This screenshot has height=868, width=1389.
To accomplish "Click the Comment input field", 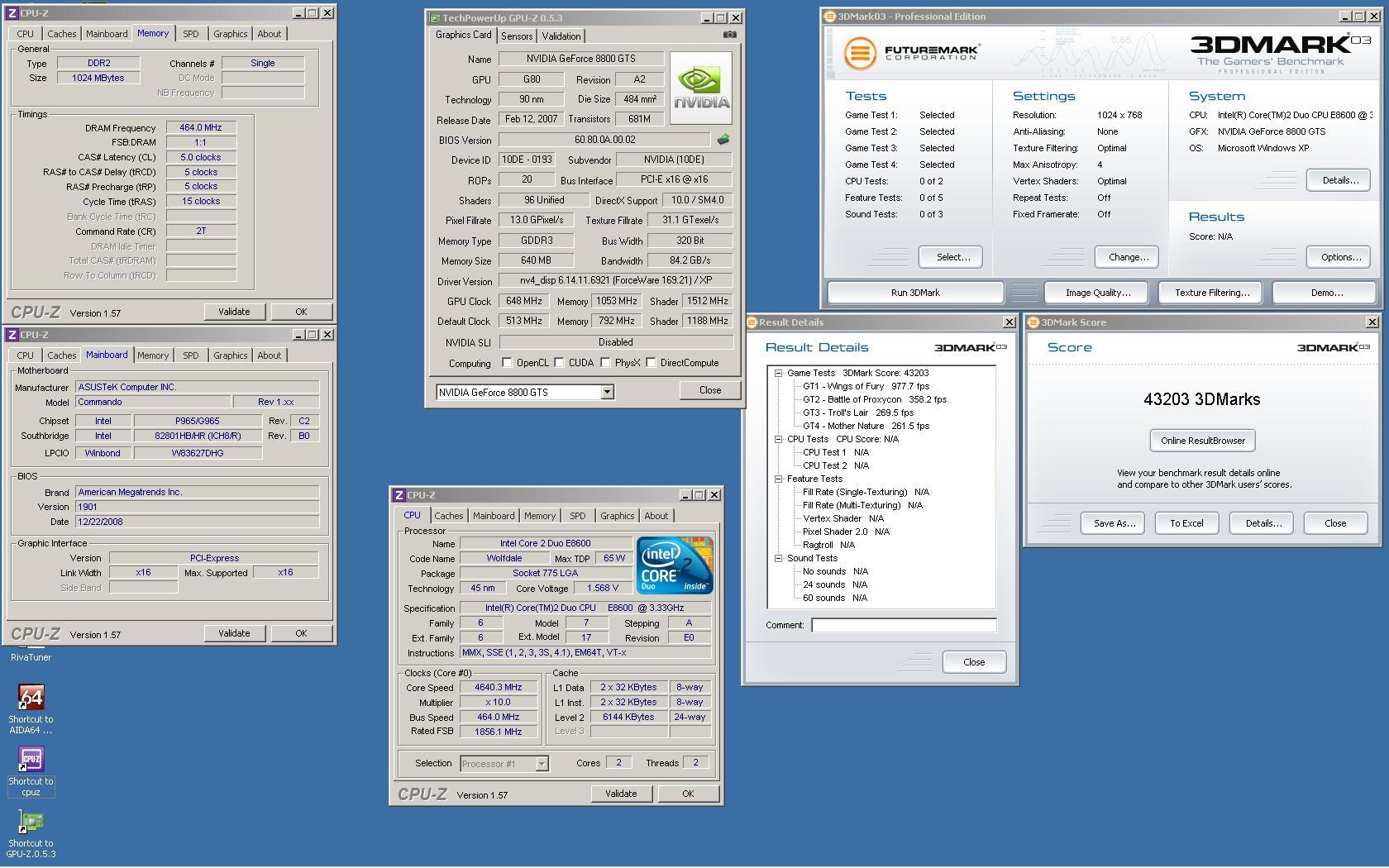I will pyautogui.click(x=904, y=625).
